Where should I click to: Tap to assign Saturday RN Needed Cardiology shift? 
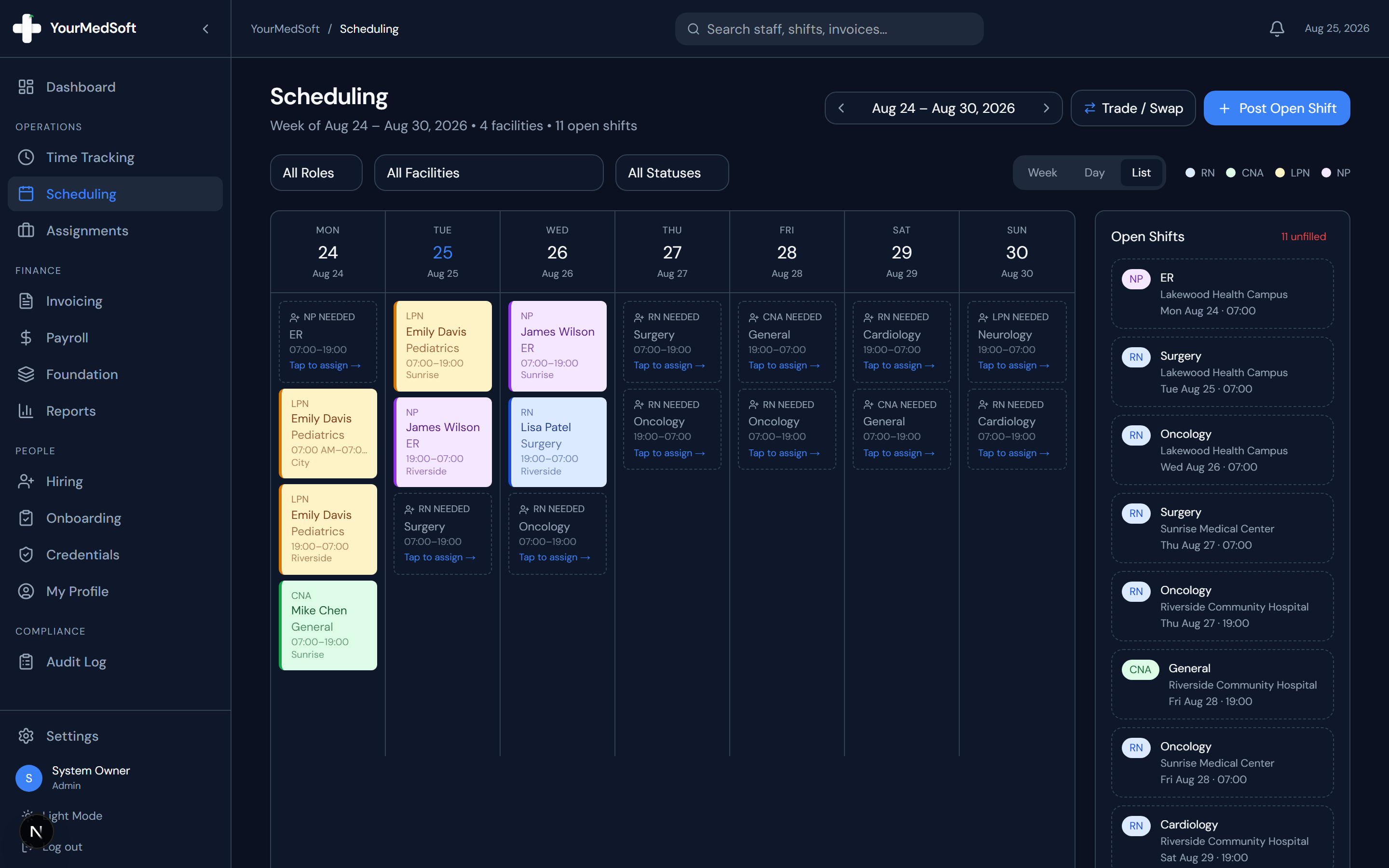(x=899, y=365)
